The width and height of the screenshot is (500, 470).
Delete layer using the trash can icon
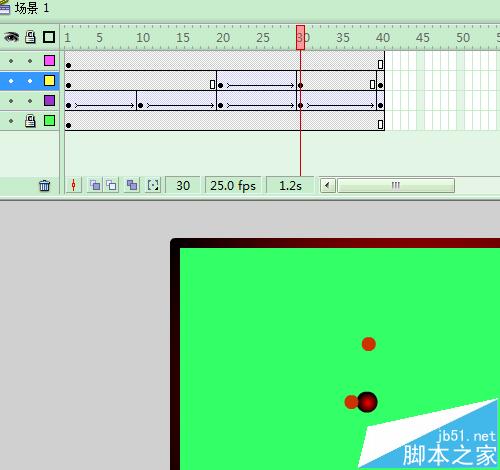(44, 185)
